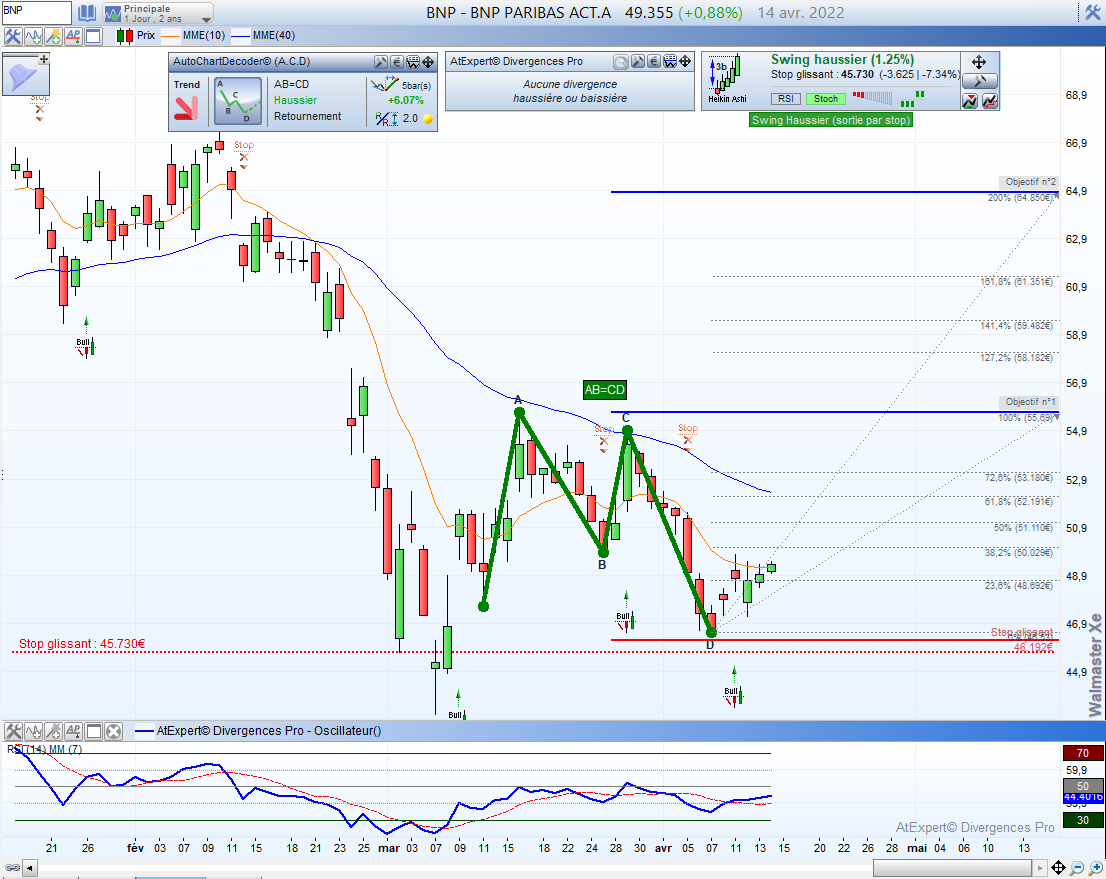Screen dimensions: 1106x879
Task: Click the scrollbar left arrow
Action: (30, 868)
